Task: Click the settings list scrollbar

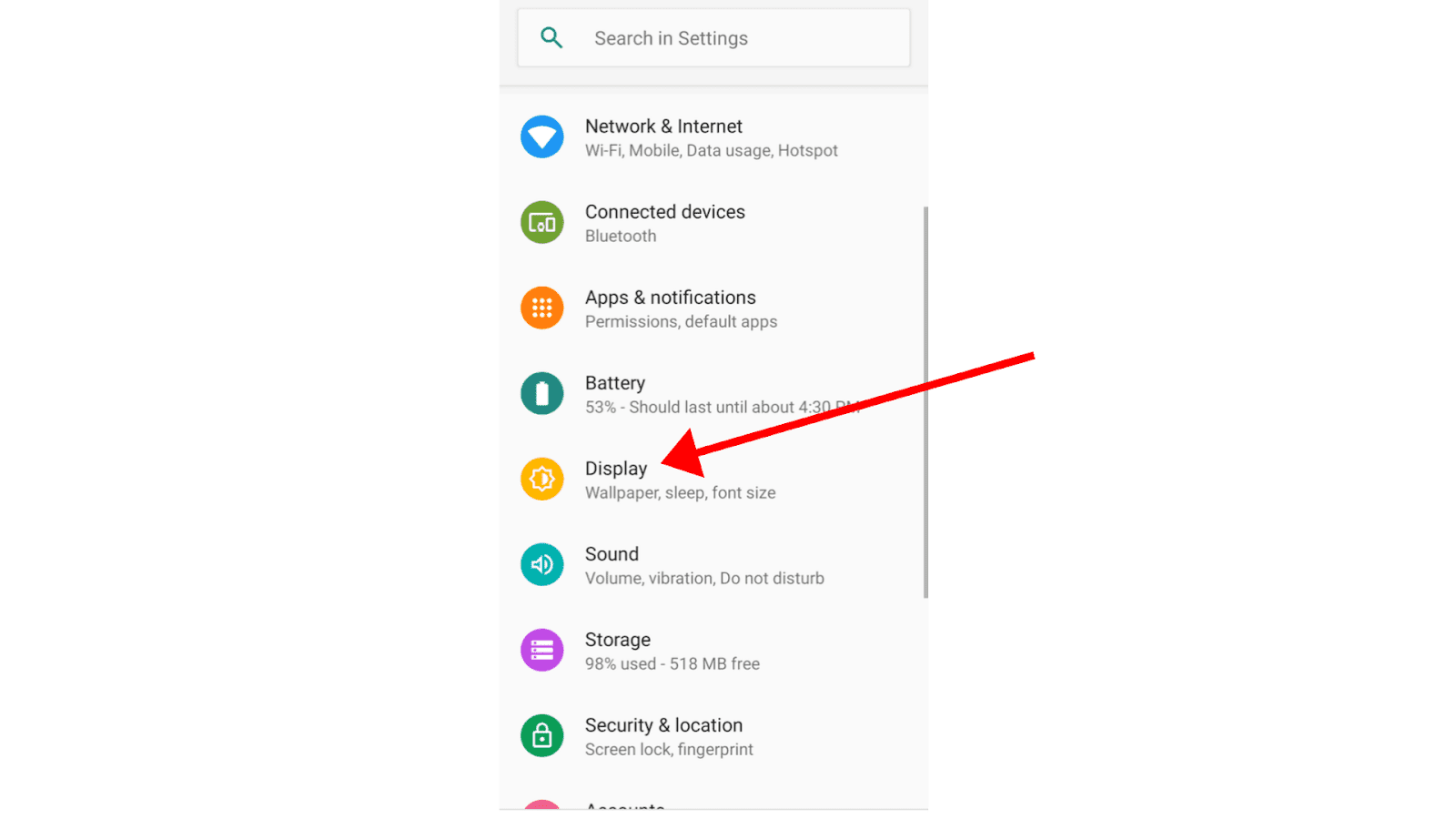Action: coord(925,402)
